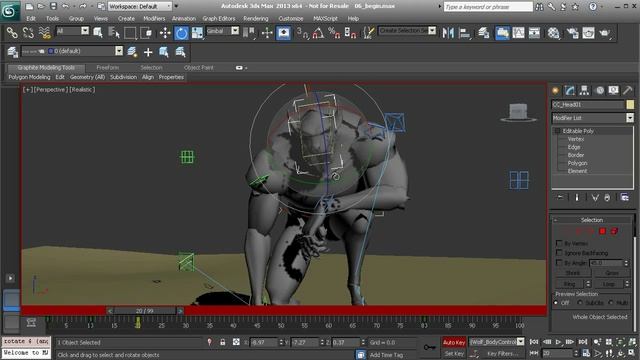Open the Modify panel tab icon
Viewport: 640px width, 360px height.
coord(570,91)
